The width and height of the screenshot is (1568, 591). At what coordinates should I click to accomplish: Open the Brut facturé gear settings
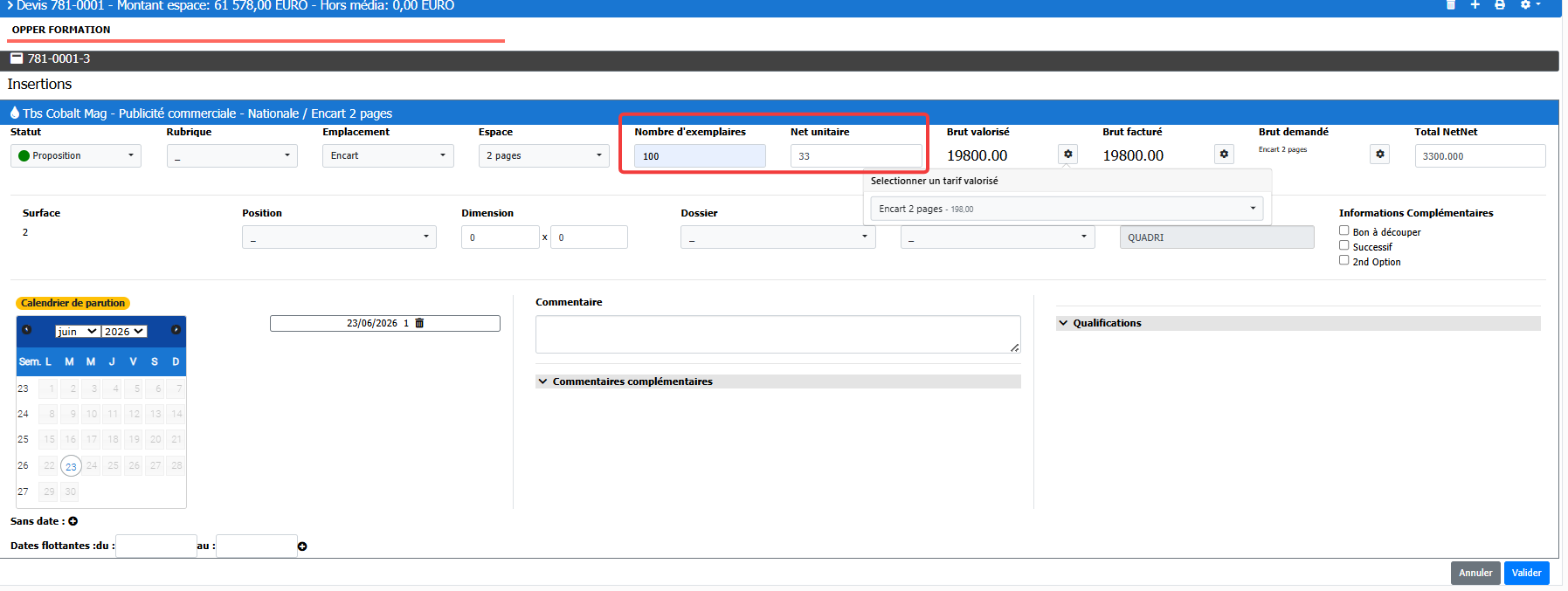coord(1224,155)
